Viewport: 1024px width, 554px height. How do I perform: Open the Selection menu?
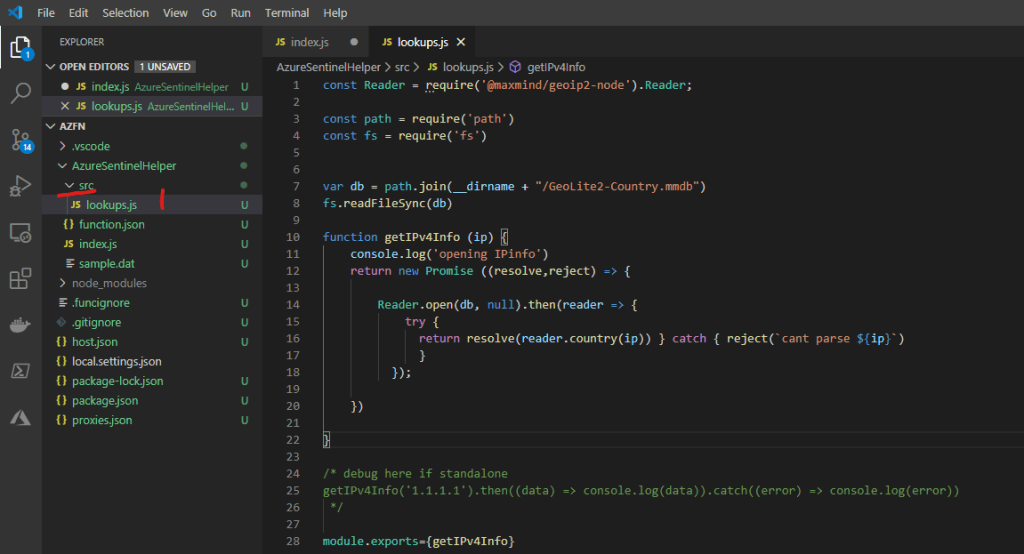[x=126, y=13]
